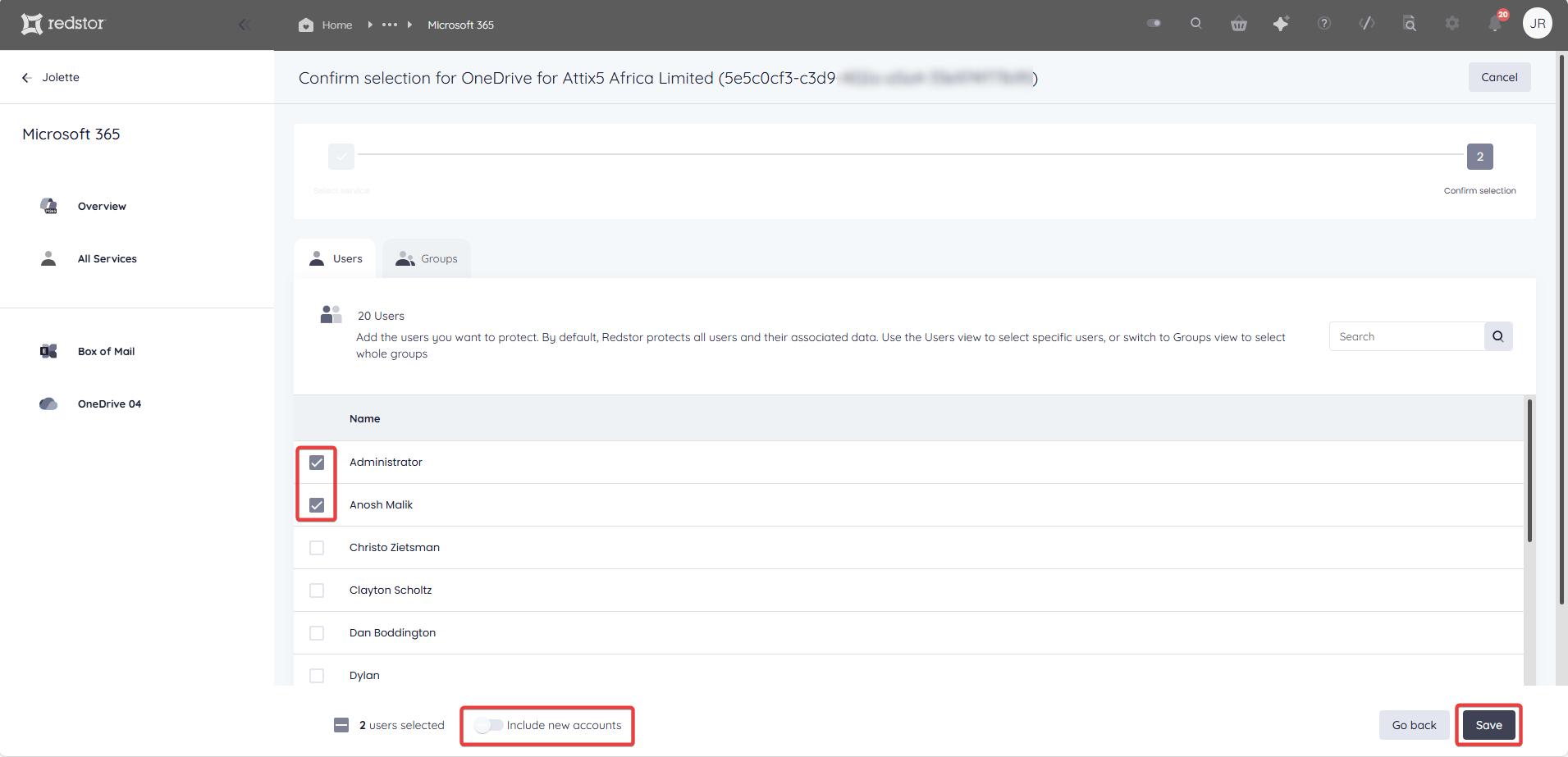
Task: Click the Jolette label
Action: click(61, 77)
